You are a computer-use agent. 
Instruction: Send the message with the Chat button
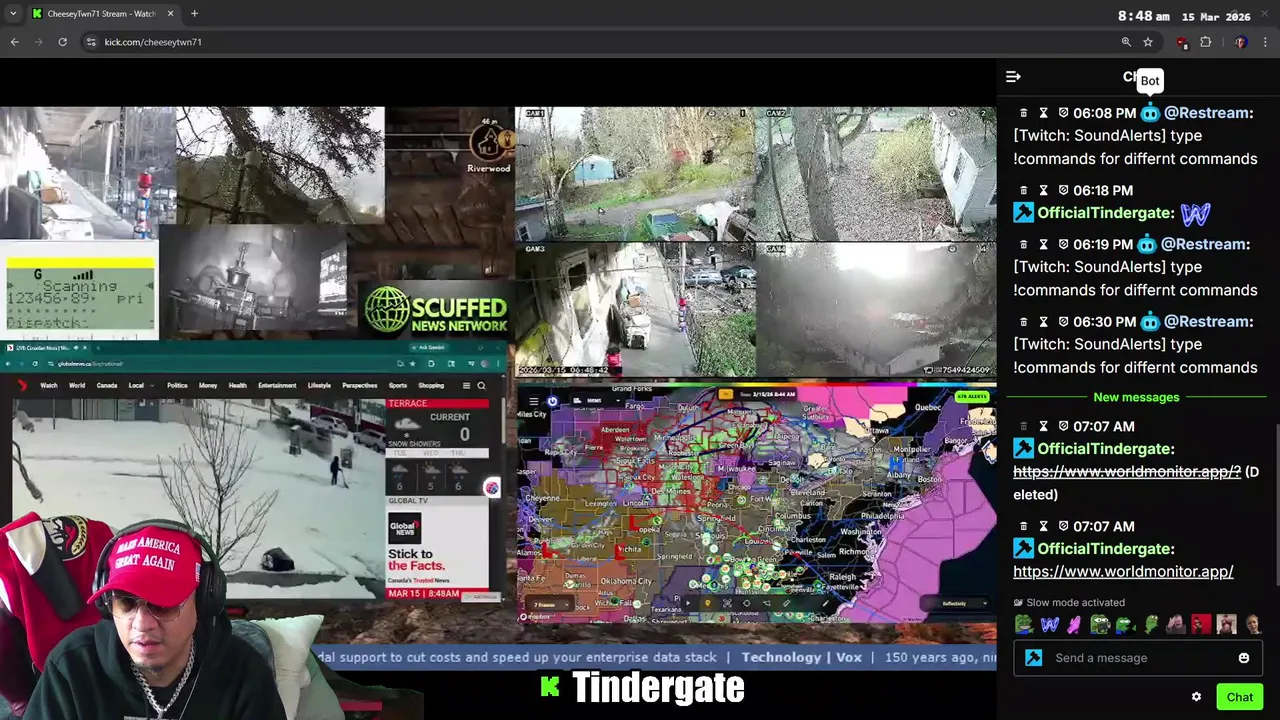coord(1240,697)
